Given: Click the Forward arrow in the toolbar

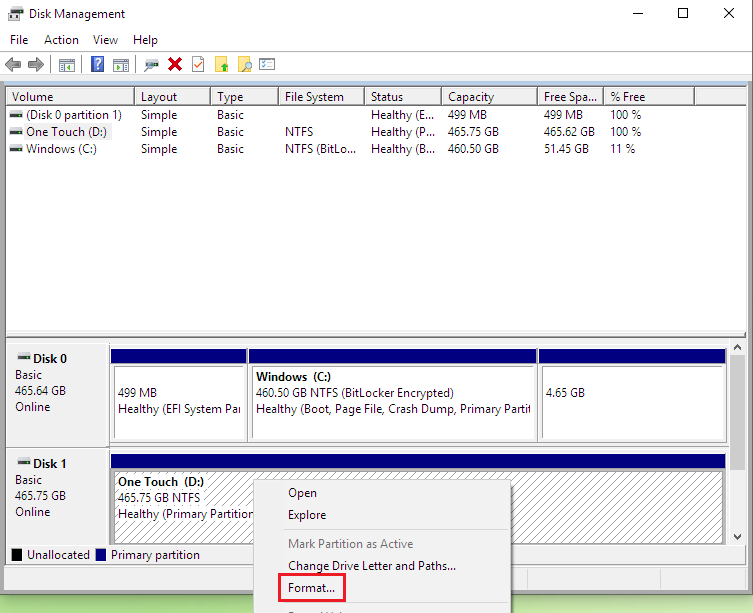Looking at the screenshot, I should click(x=36, y=64).
